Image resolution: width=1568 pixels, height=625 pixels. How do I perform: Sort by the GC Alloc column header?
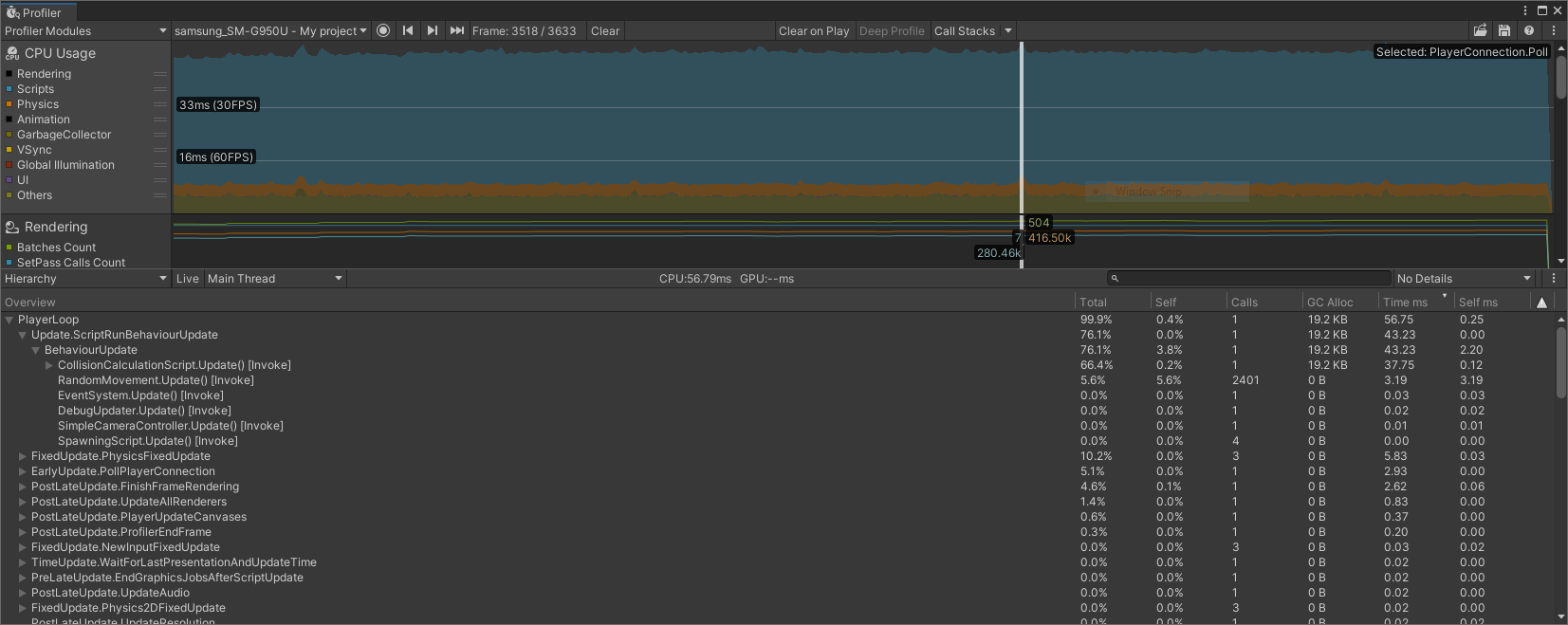(x=1340, y=303)
